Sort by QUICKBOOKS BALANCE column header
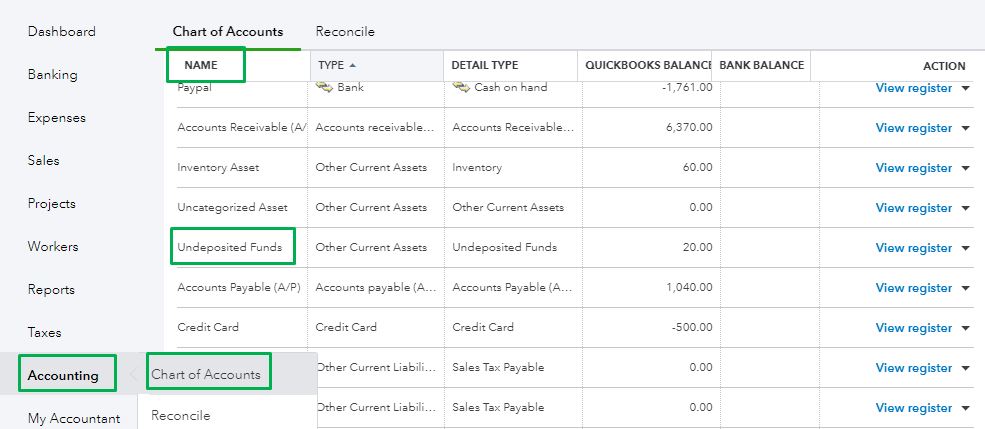This screenshot has width=985, height=429. (x=649, y=65)
